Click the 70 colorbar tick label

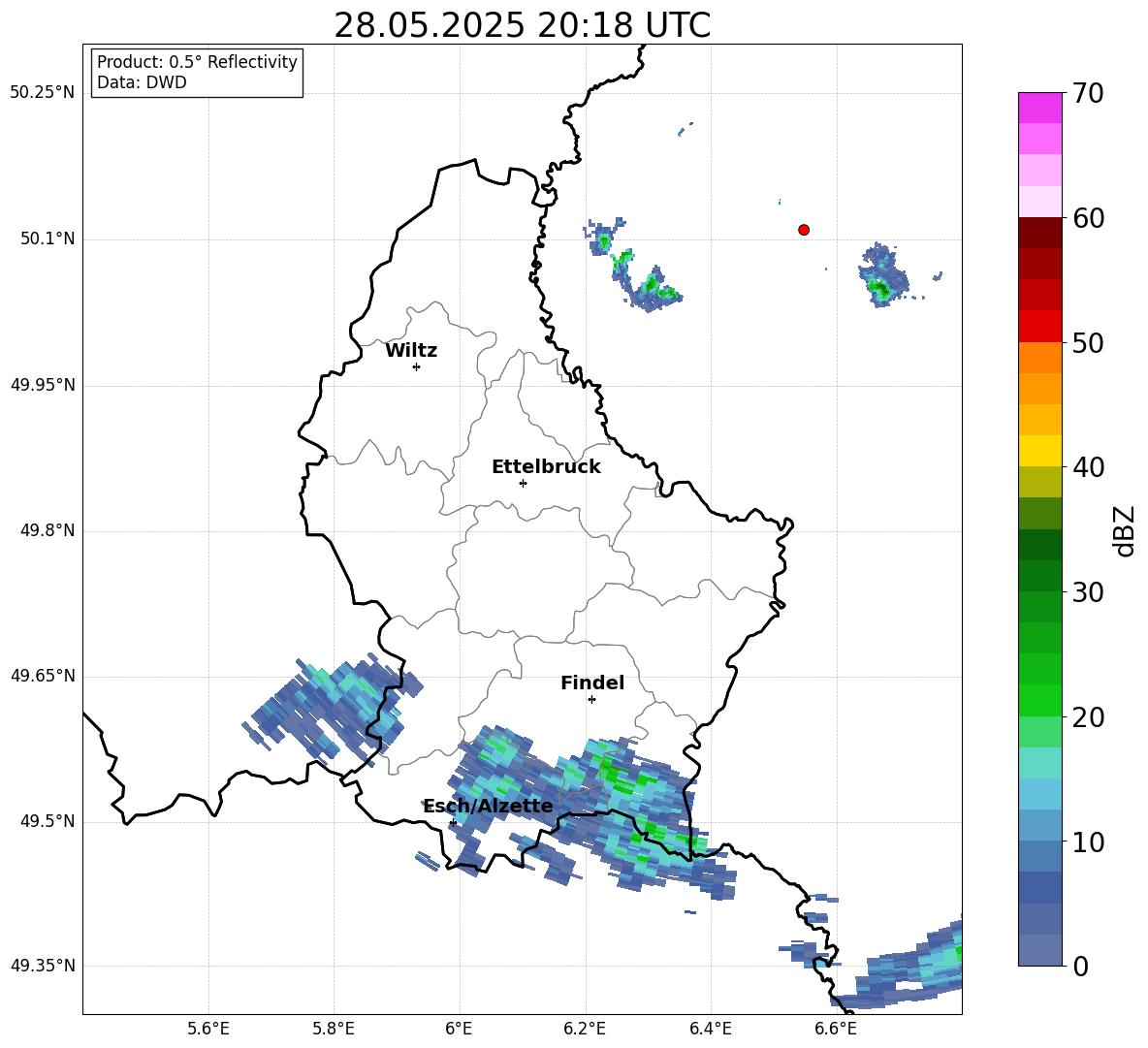tap(1088, 94)
